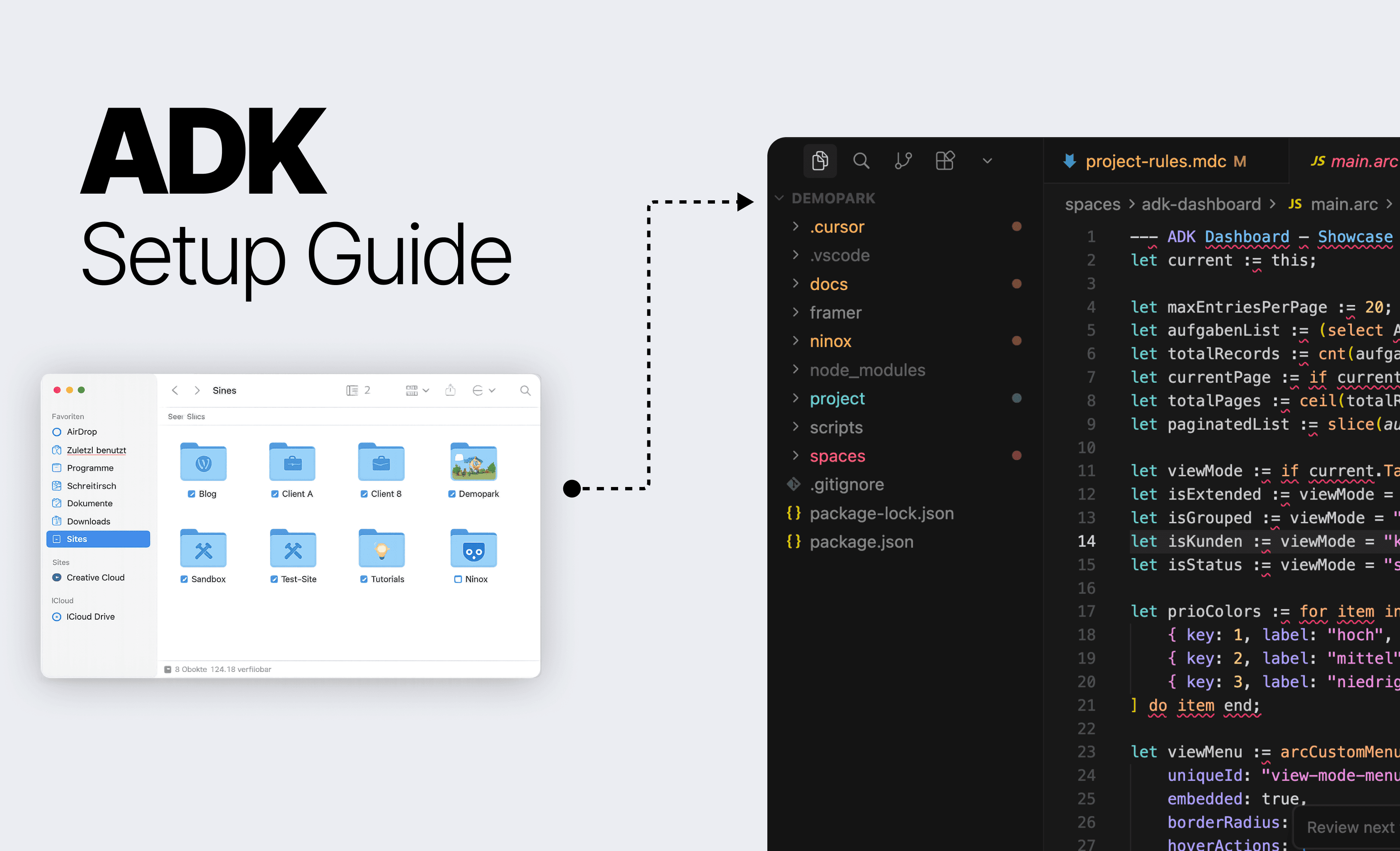This screenshot has height=851, width=1400.
Task: Open the Demopark folder icon
Action: [473, 461]
